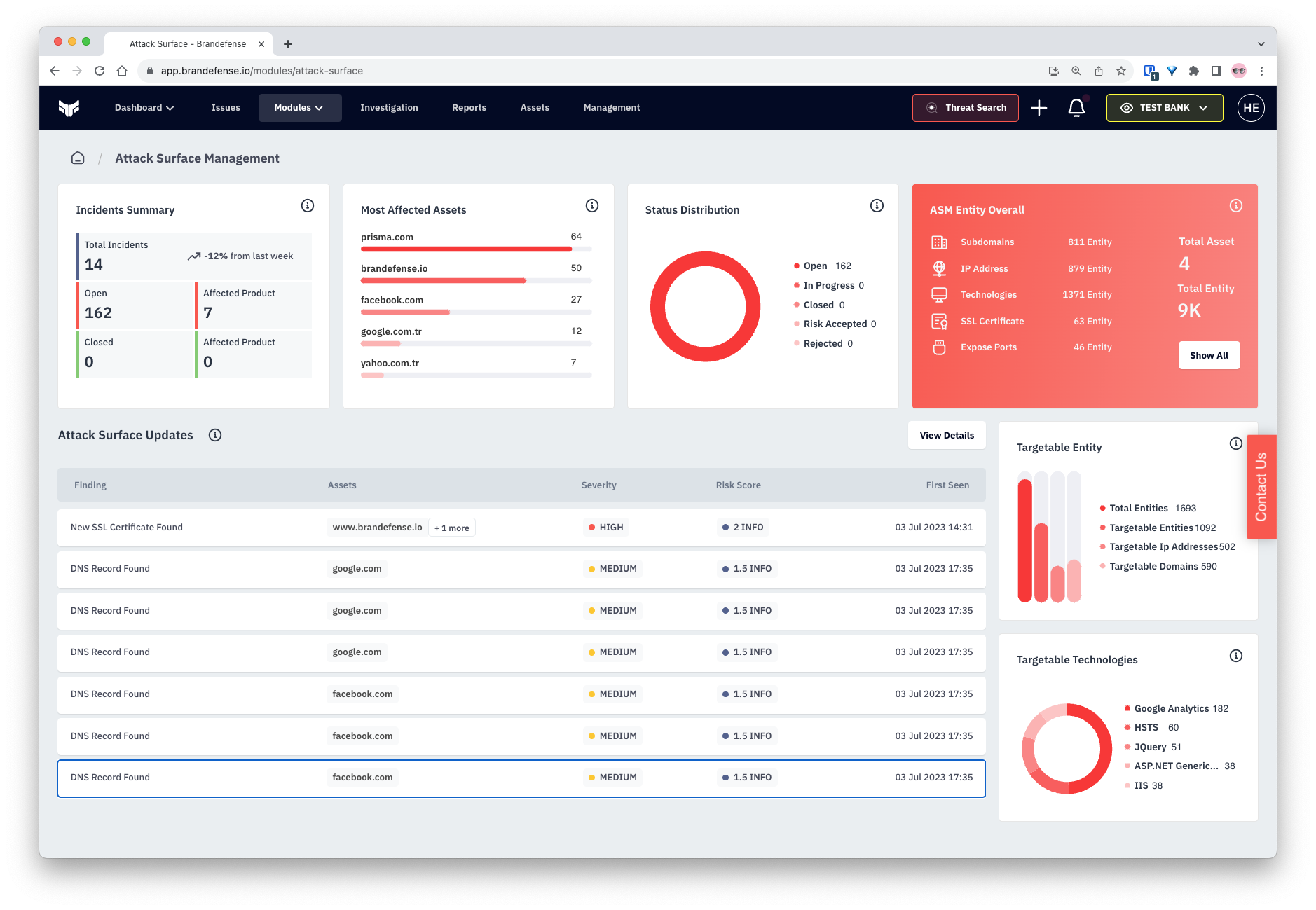The image size is (1316, 910).
Task: Toggle the Open status in Status Distribution legend
Action: (815, 266)
